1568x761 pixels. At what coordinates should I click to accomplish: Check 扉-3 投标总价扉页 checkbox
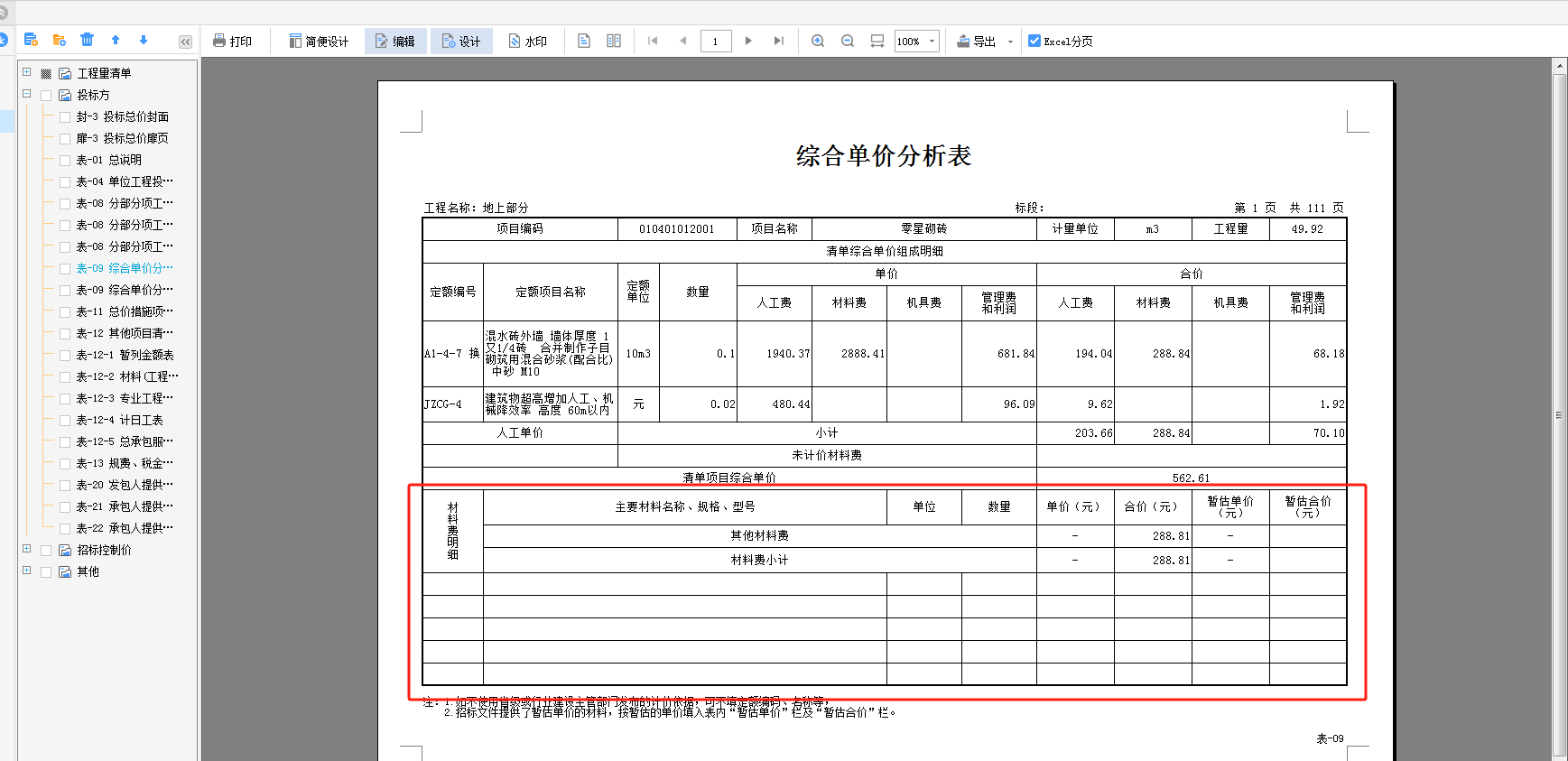click(x=65, y=138)
